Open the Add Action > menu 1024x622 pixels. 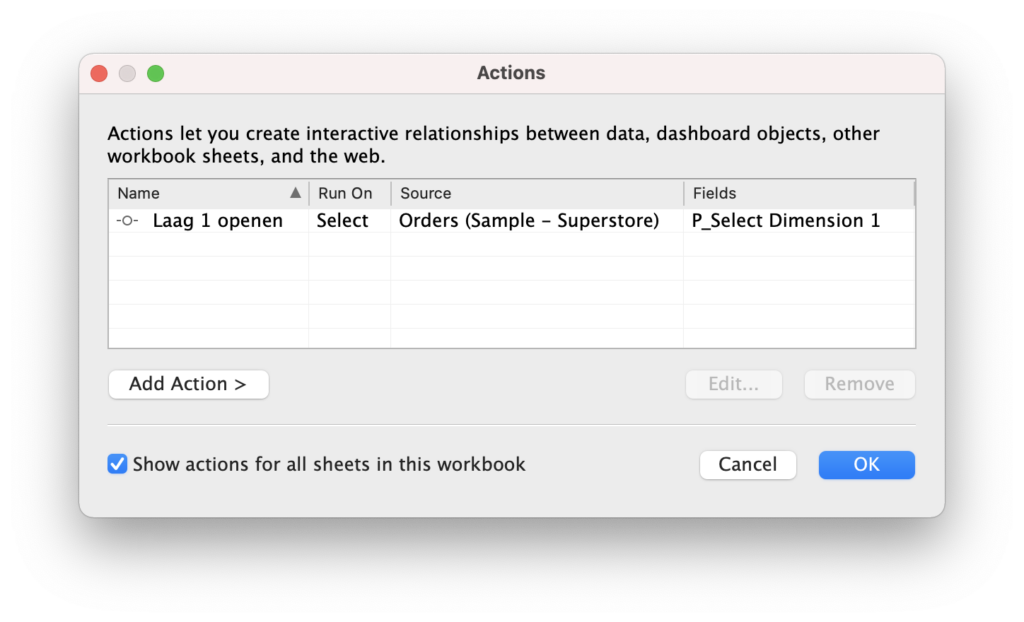pos(188,384)
